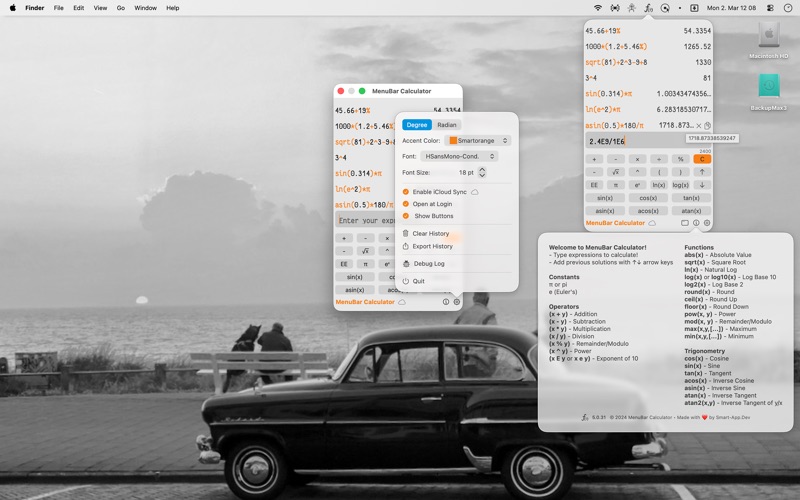Click Quit in the settings popup
Viewport: 800px width, 500px height.
click(x=413, y=281)
